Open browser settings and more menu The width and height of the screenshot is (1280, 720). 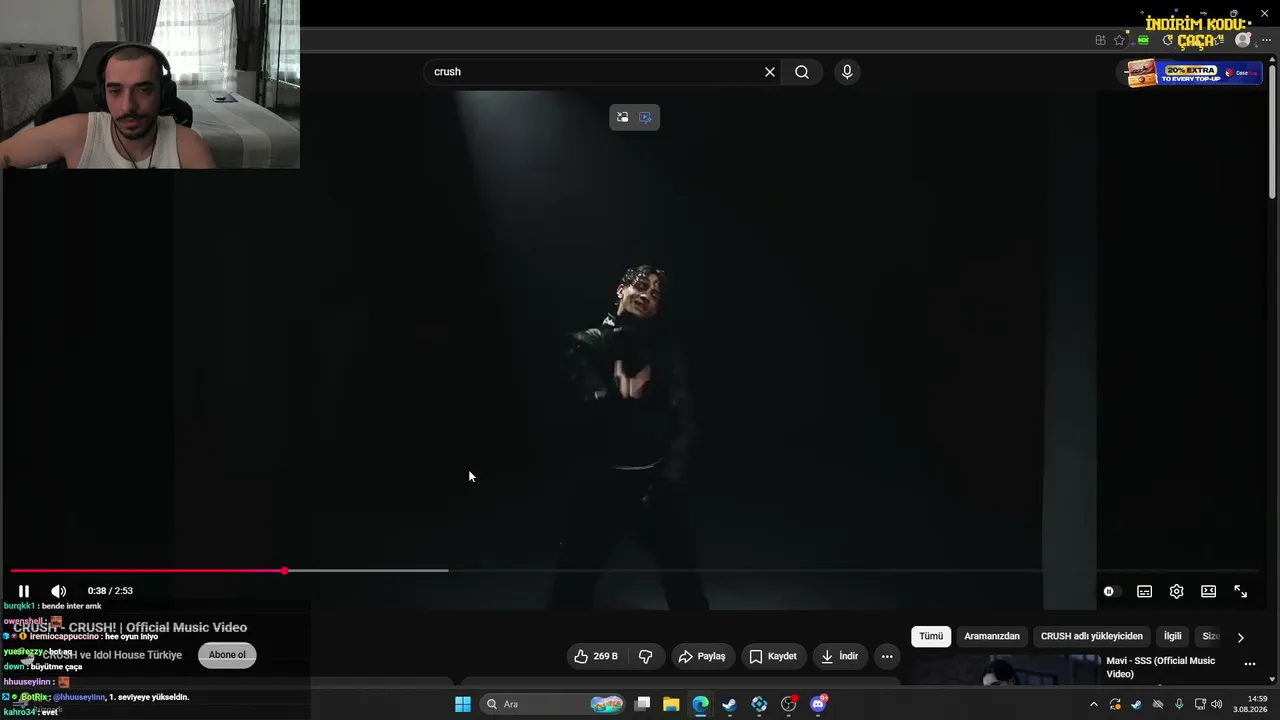1267,41
